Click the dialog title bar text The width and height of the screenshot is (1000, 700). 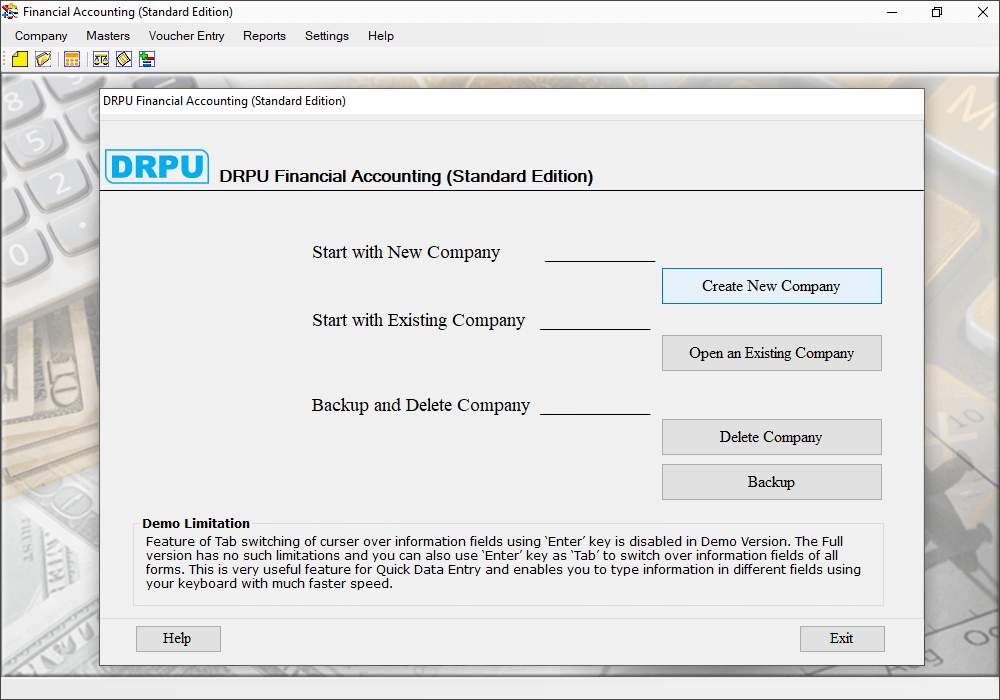pos(224,101)
